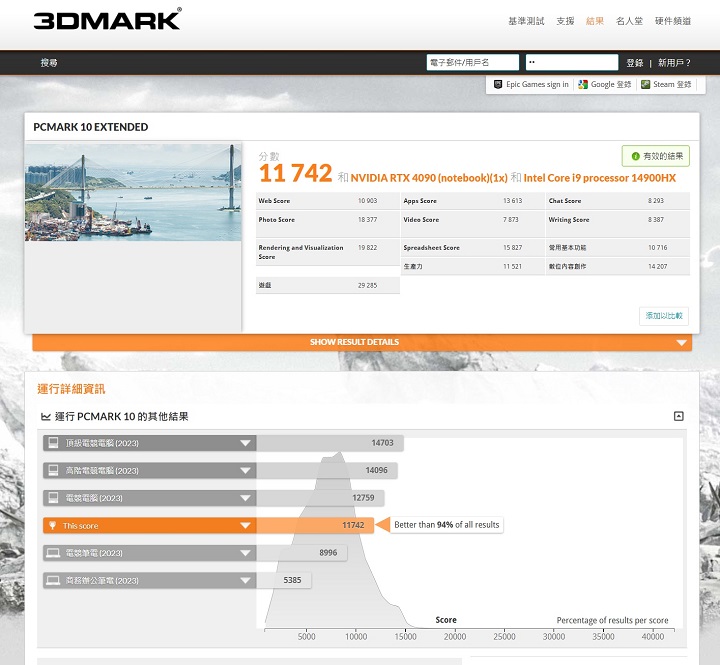Click the Google login icon
The height and width of the screenshot is (665, 720).
pos(583,85)
